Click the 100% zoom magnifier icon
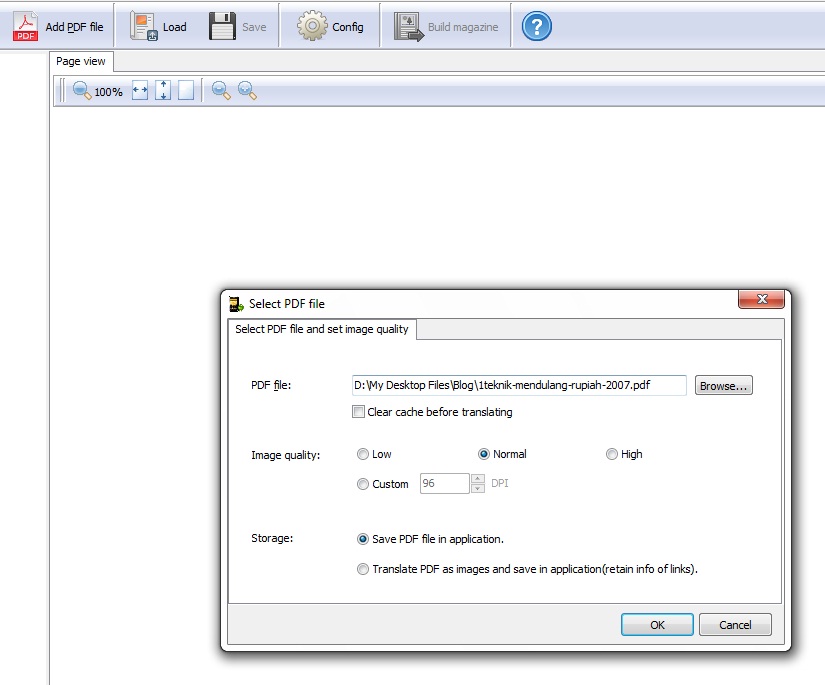This screenshot has width=825, height=685. click(x=82, y=90)
